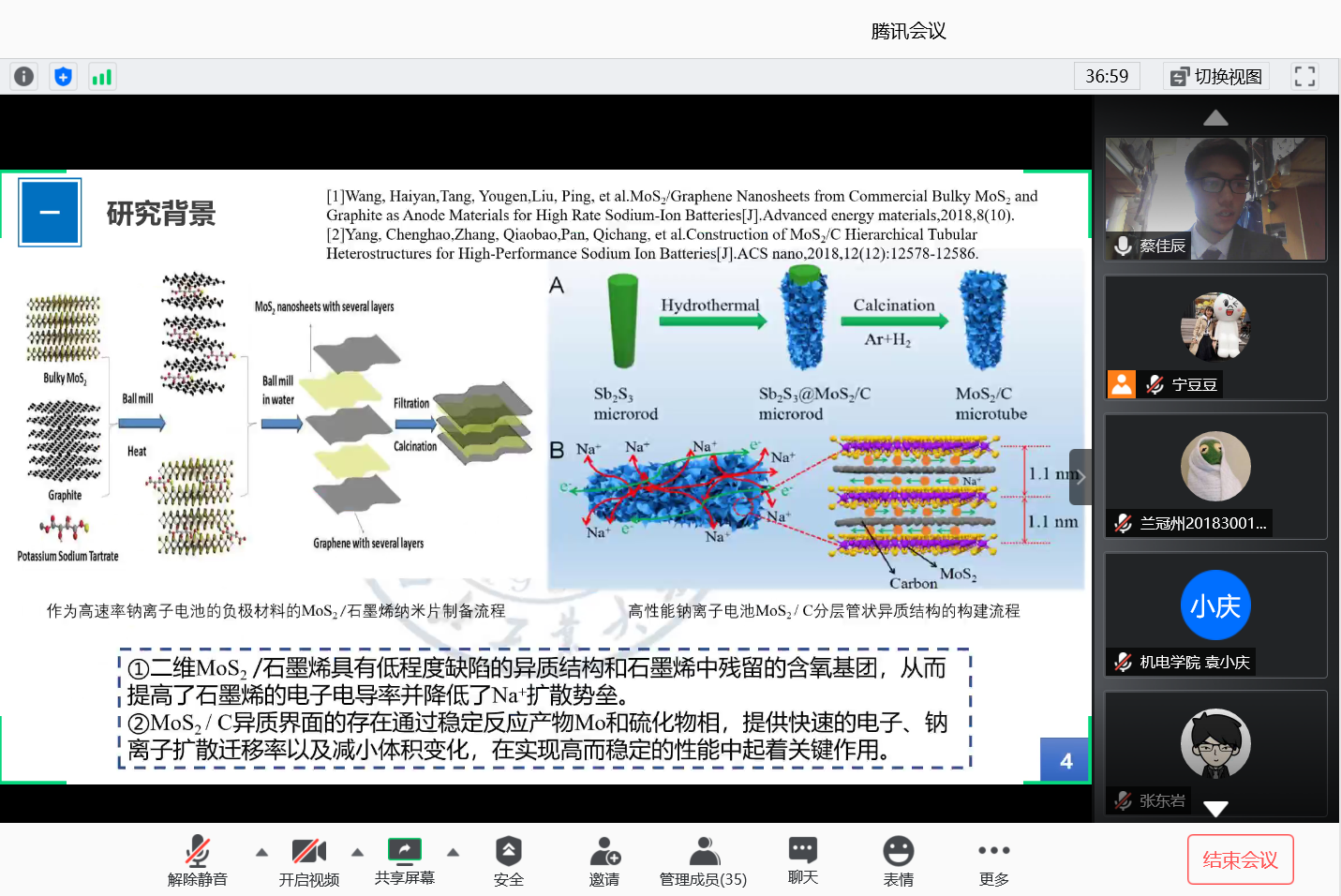Click the red 结束会议 button
The height and width of the screenshot is (896, 1341).
[1240, 859]
